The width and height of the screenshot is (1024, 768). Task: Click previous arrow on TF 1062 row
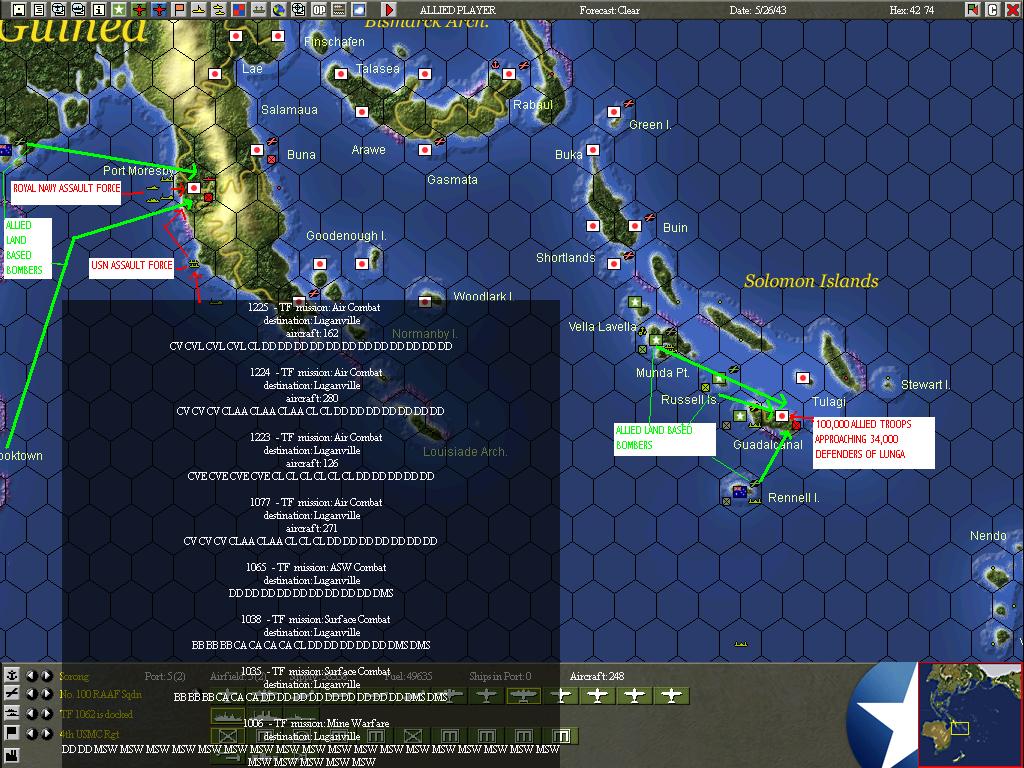[31, 713]
